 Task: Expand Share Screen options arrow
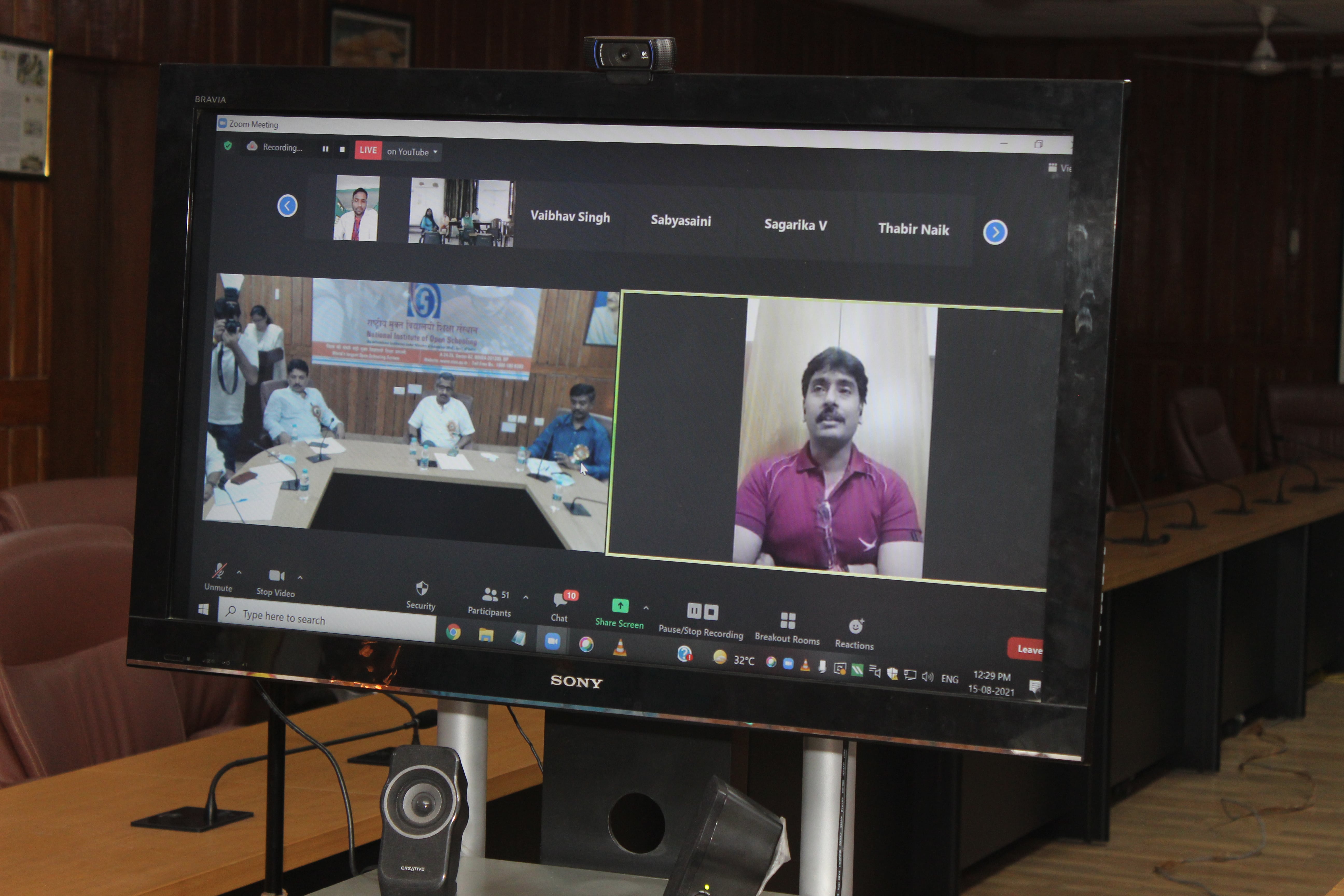(646, 608)
